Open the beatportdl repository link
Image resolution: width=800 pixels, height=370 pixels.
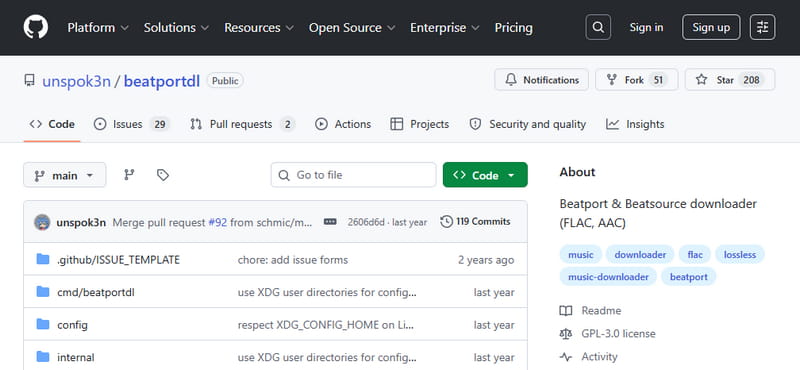coord(162,81)
